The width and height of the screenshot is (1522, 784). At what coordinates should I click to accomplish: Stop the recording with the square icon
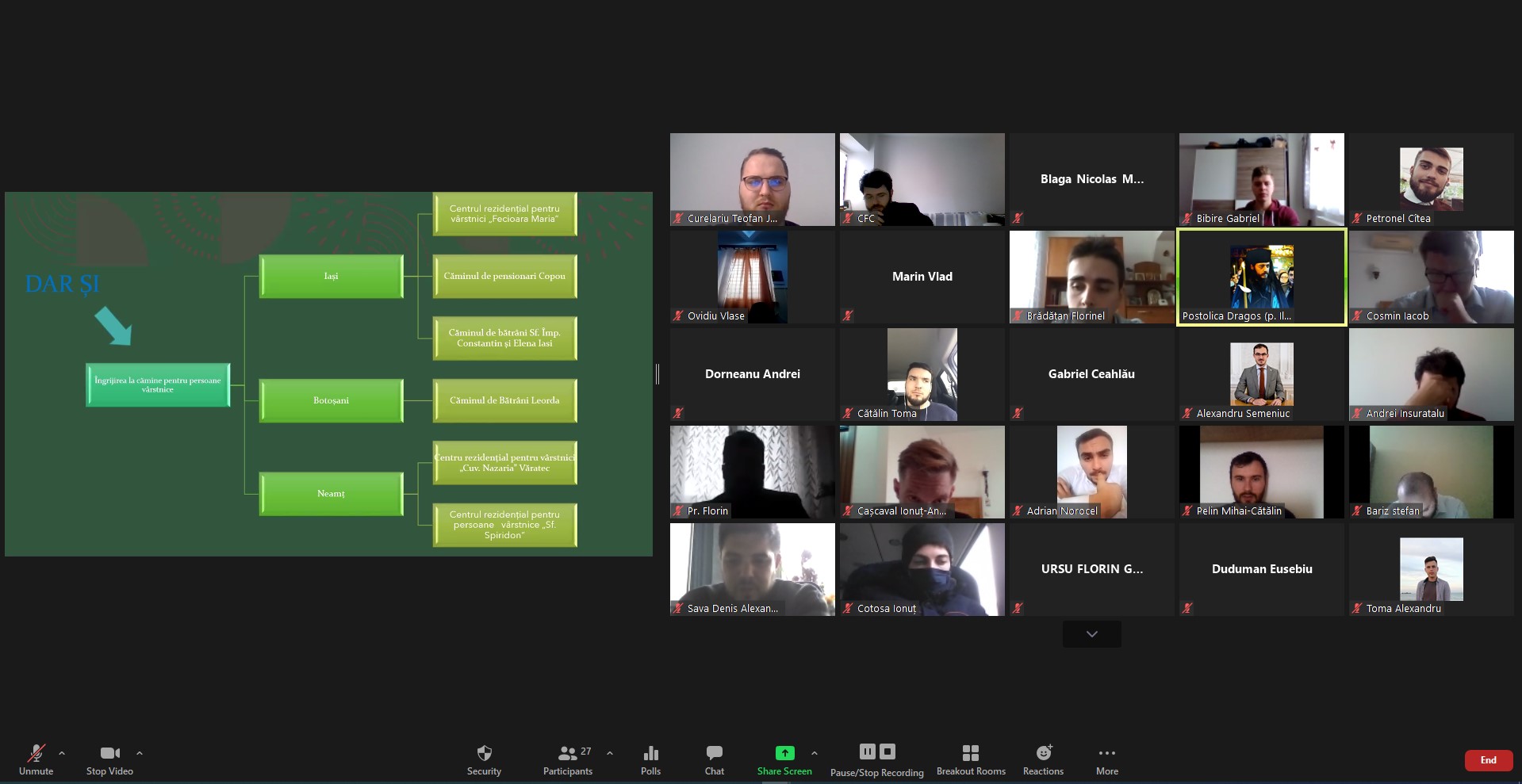coord(888,751)
